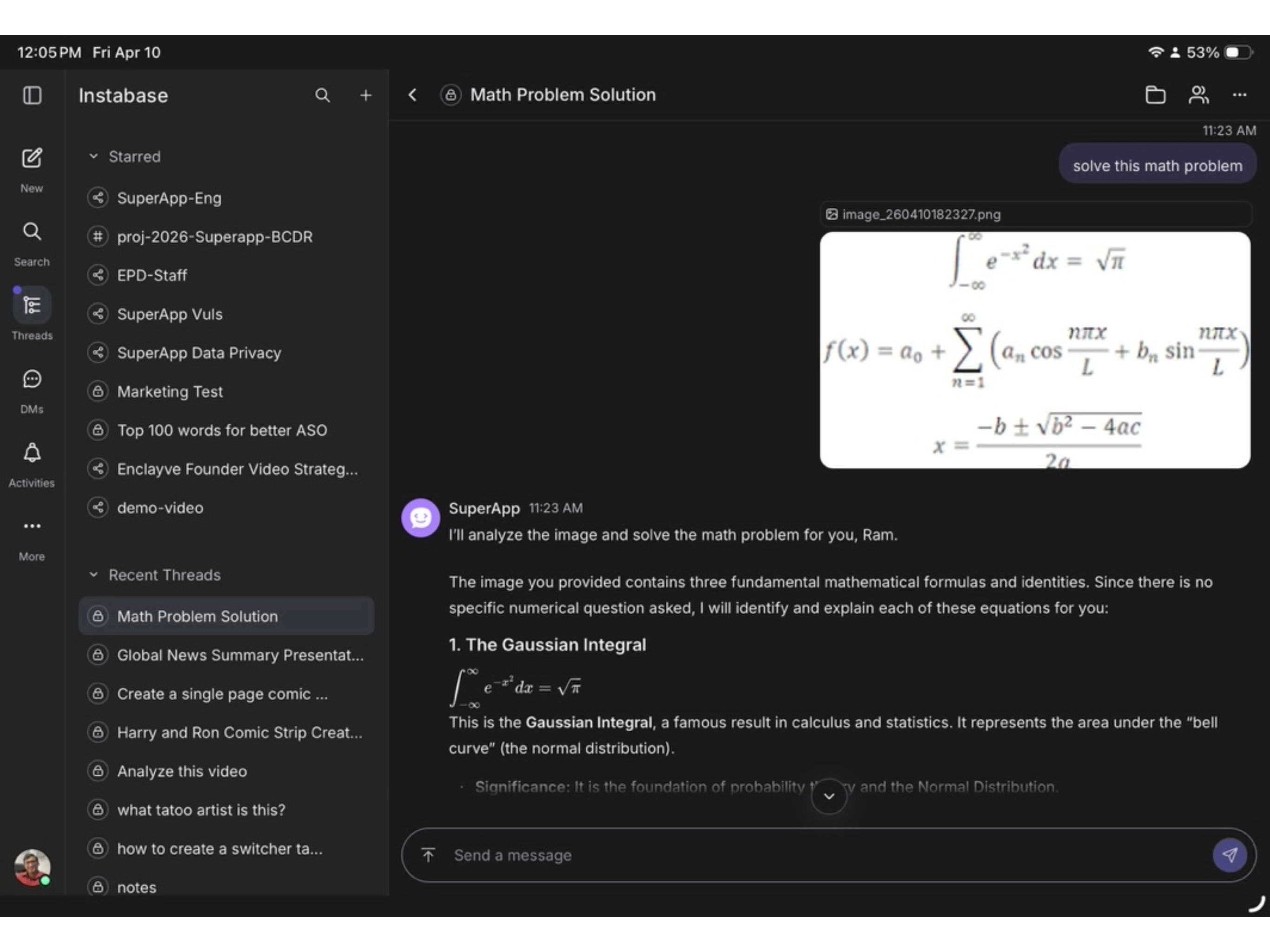This screenshot has width=1270, height=952.
Task: Open the demo-video thread
Action: [226, 508]
